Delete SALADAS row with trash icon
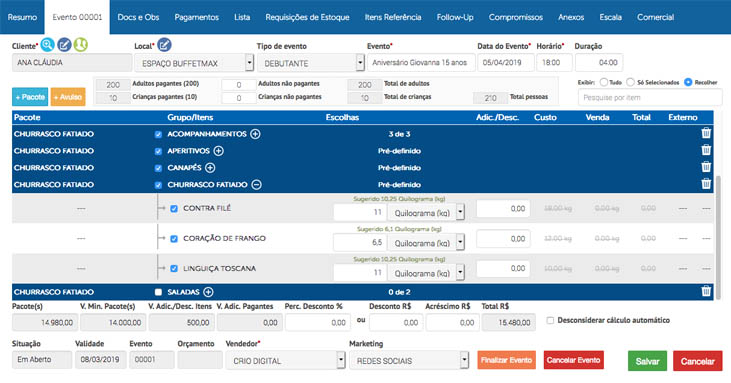The image size is (731, 383). (706, 291)
